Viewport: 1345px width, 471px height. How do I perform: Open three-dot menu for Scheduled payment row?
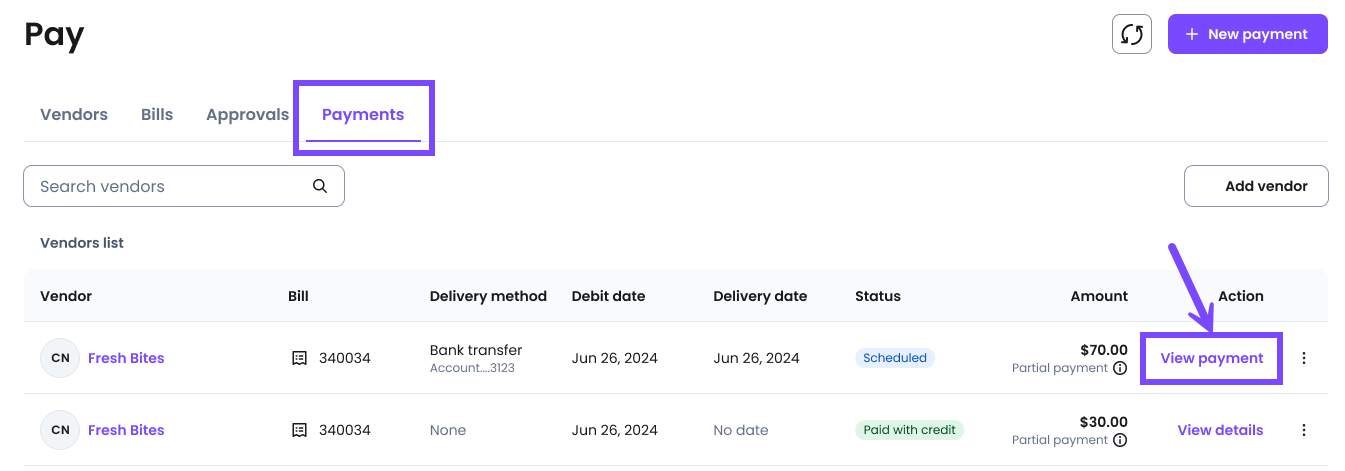point(1303,358)
